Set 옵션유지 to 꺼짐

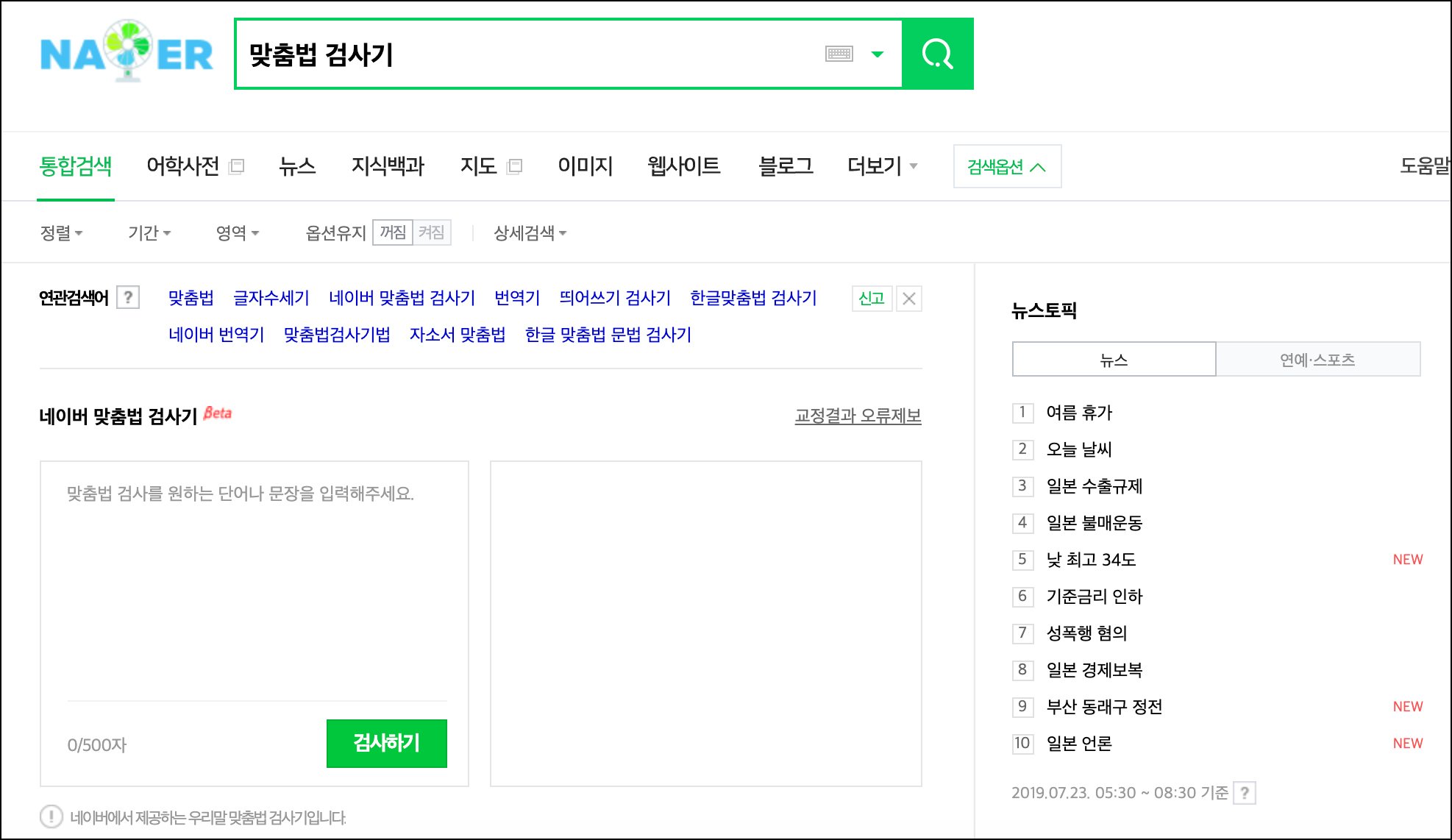coord(393,232)
